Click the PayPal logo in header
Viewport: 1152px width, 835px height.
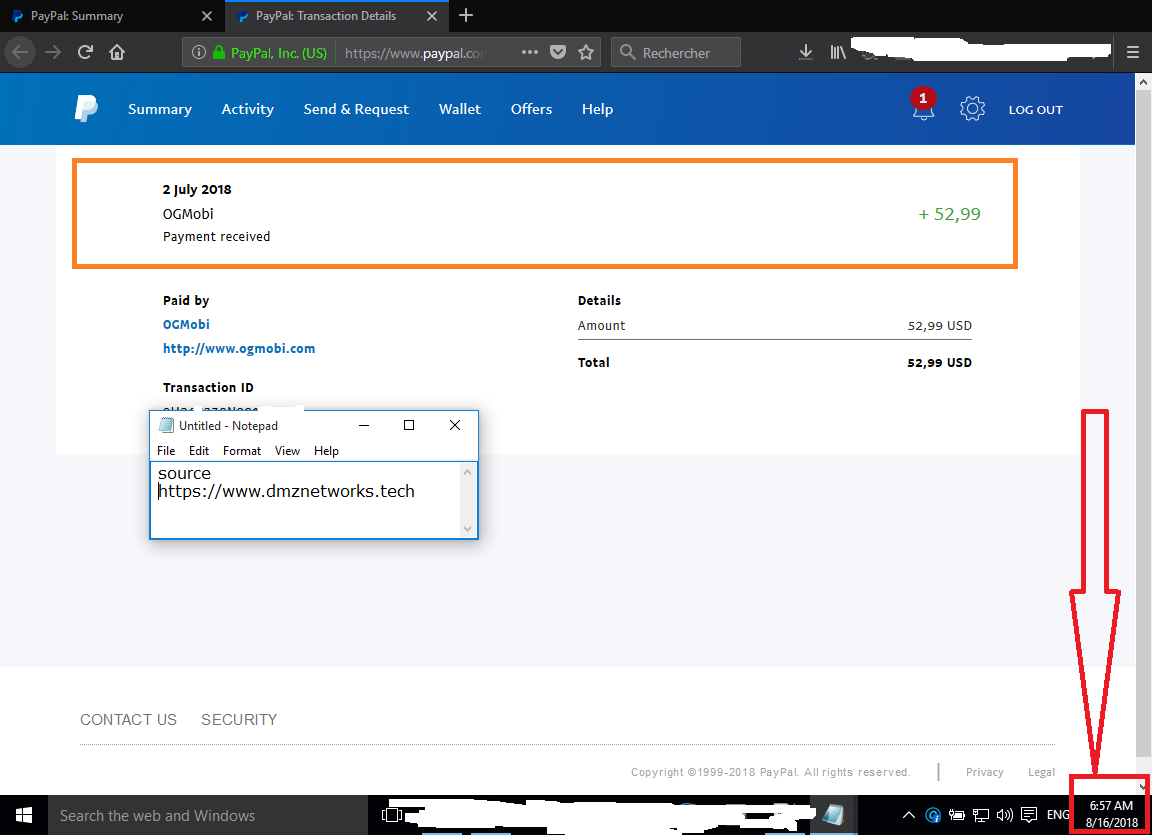86,109
